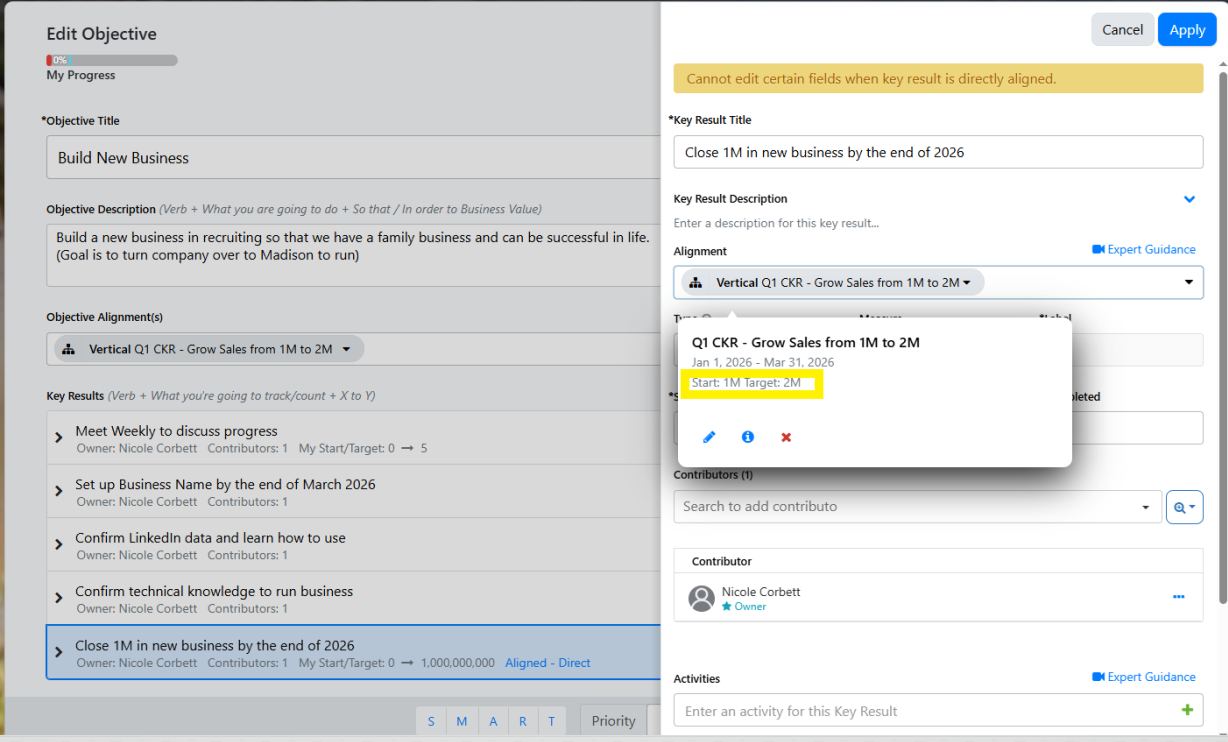Click the pencil edit icon in alignment popup
Image resolution: width=1228 pixels, height=742 pixels.
click(709, 437)
